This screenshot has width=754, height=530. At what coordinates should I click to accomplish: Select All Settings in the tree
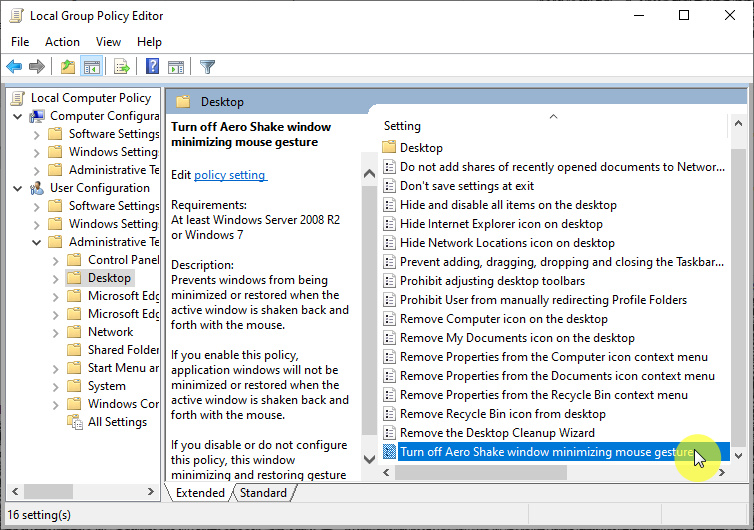pos(117,422)
